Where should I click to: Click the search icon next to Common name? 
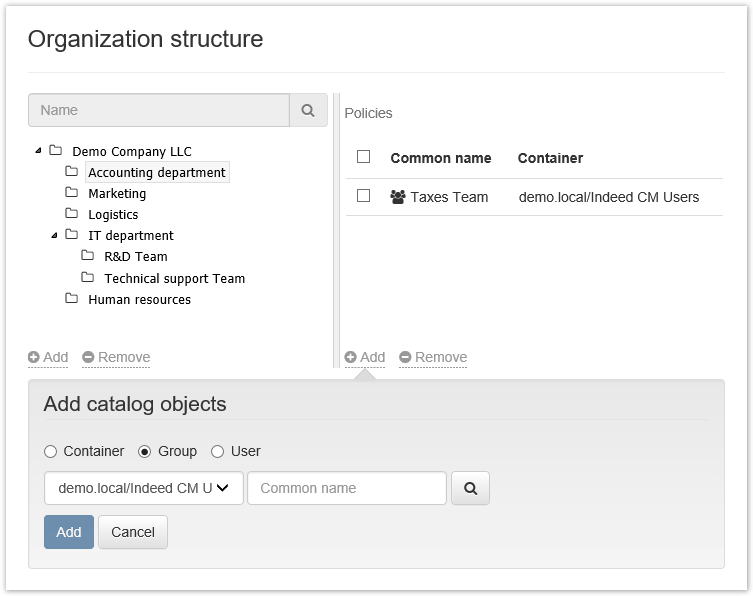[470, 489]
